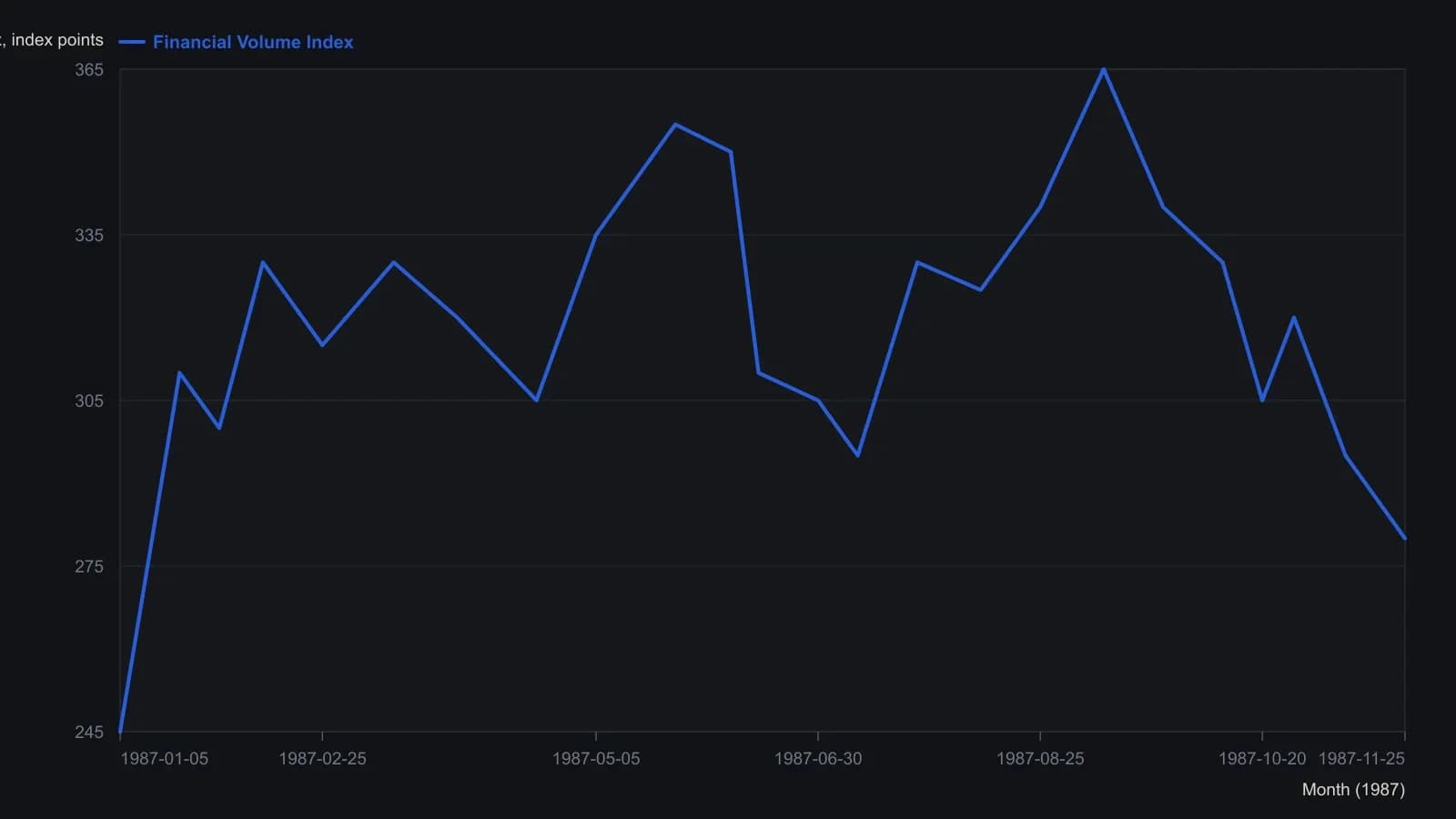Click the blue legend line swatch

(132, 42)
